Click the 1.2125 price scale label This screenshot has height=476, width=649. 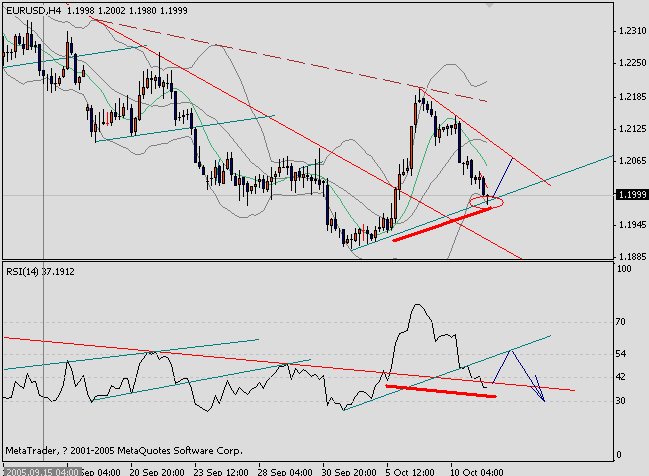point(632,129)
